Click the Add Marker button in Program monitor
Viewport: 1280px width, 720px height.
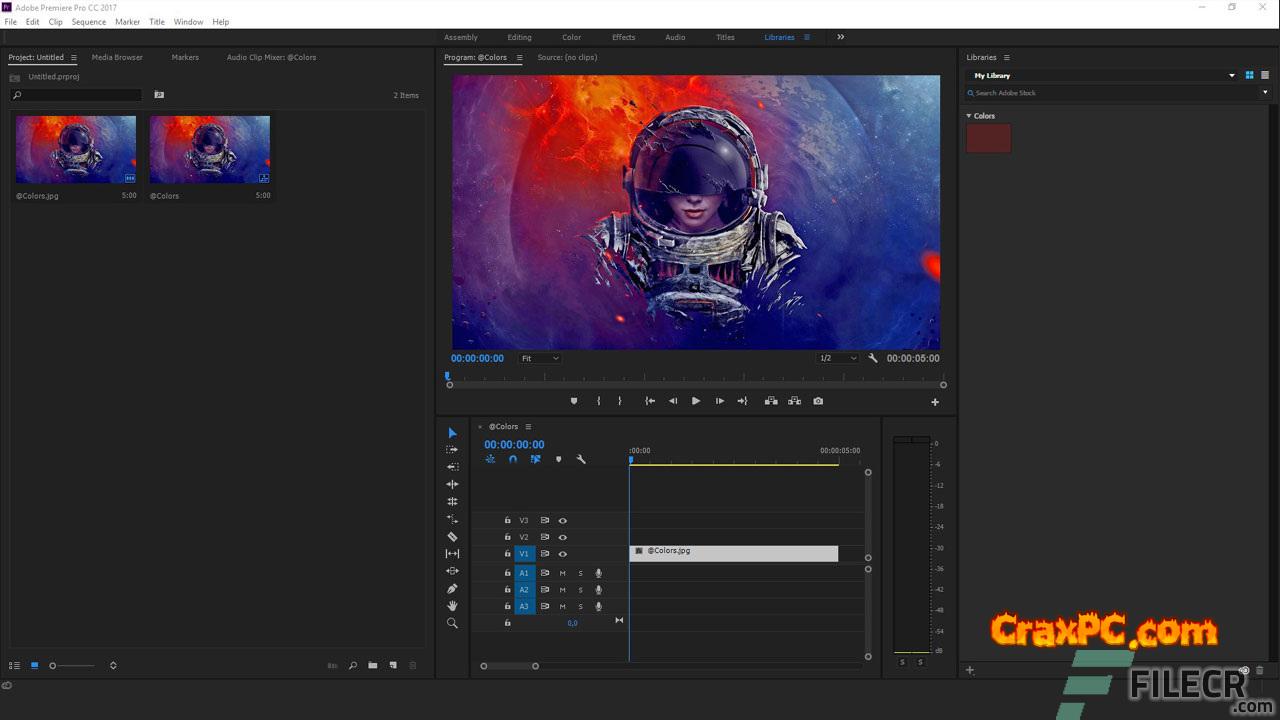point(574,401)
